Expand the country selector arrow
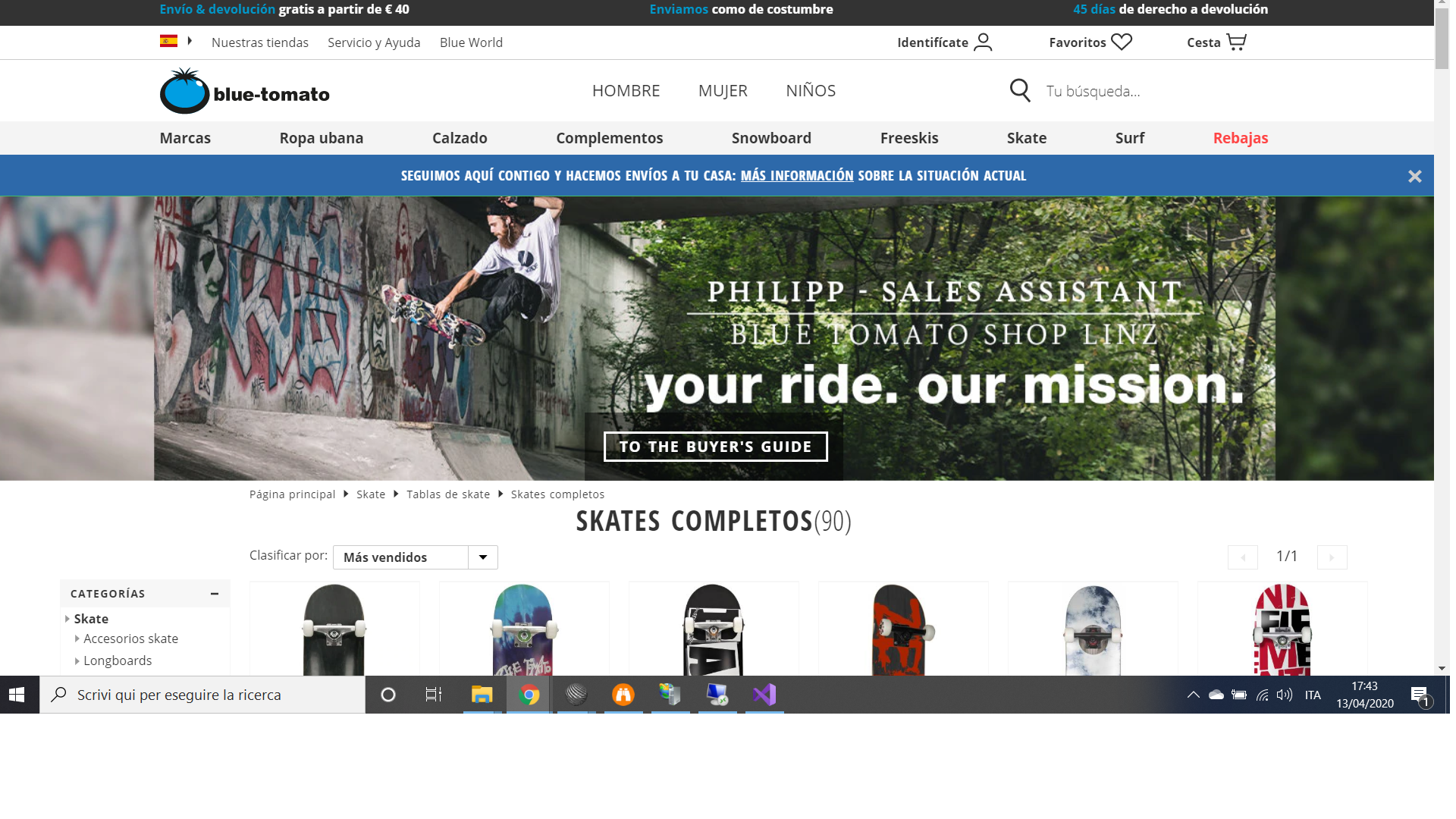Image resolution: width=1456 pixels, height=819 pixels. point(190,41)
